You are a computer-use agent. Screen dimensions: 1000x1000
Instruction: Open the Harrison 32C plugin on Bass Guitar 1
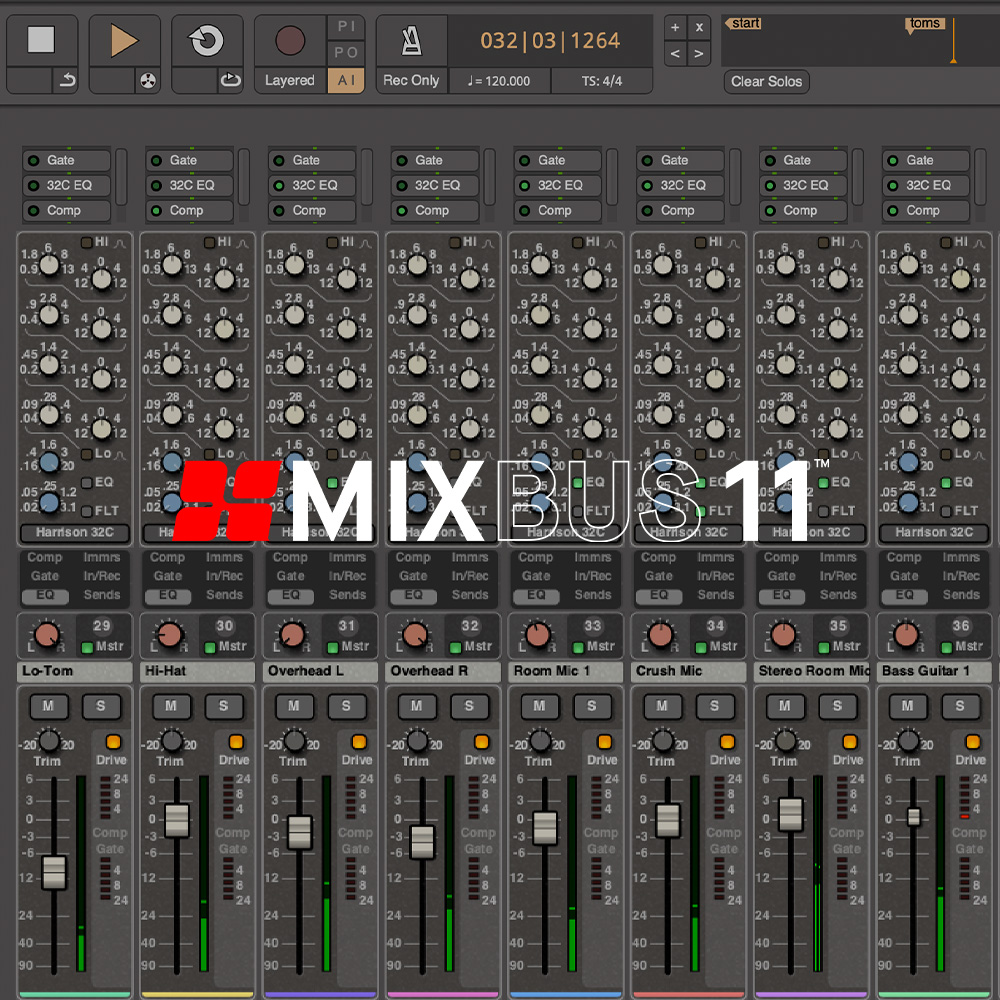pos(934,533)
